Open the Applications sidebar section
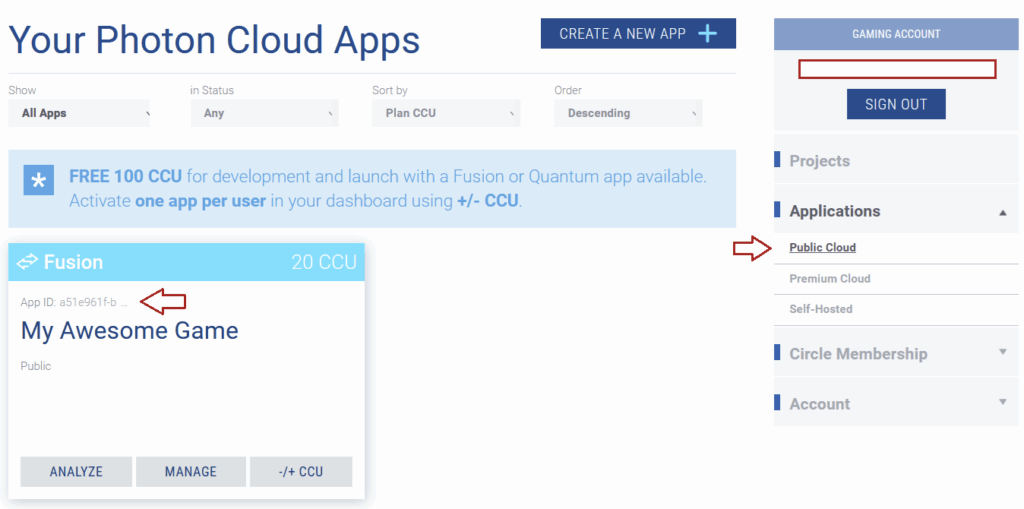 pyautogui.click(x=896, y=211)
